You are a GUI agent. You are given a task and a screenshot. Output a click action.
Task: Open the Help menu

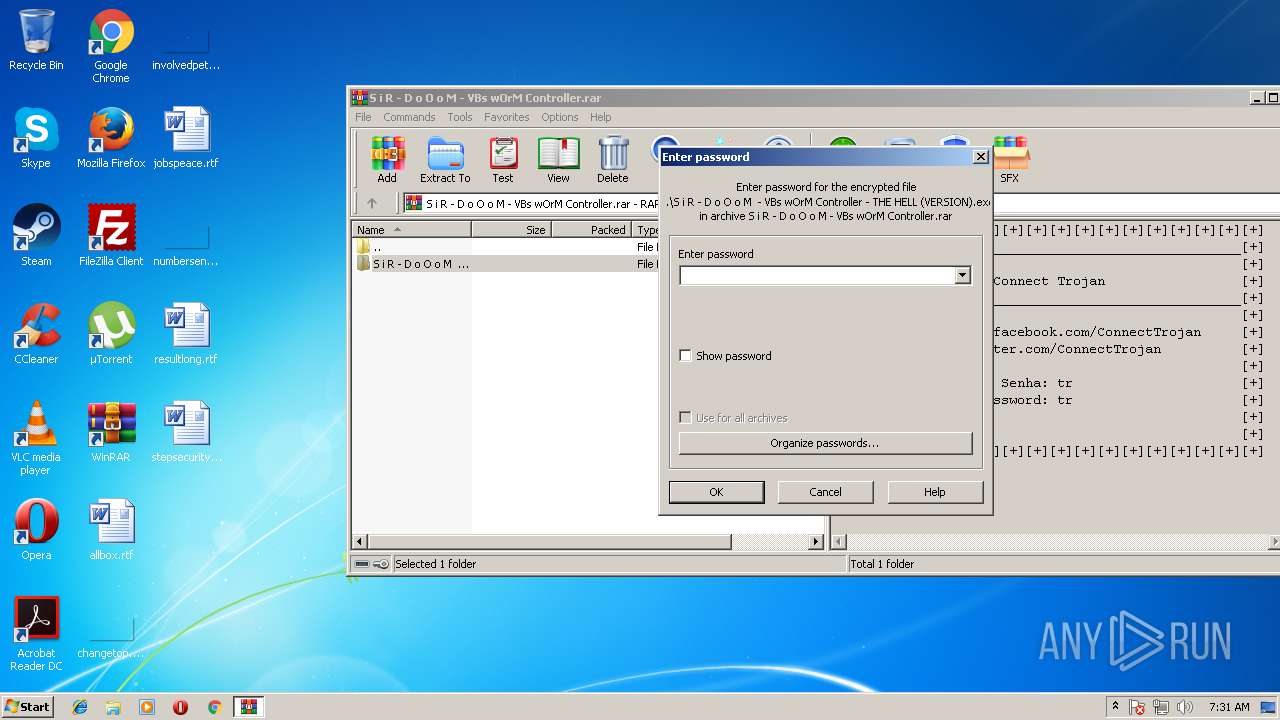pyautogui.click(x=600, y=117)
